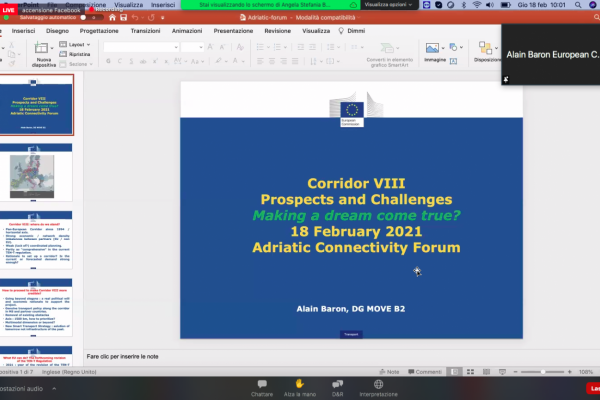The image size is (600, 400).
Task: Open the Revisione ribbon tab
Action: pos(277,31)
